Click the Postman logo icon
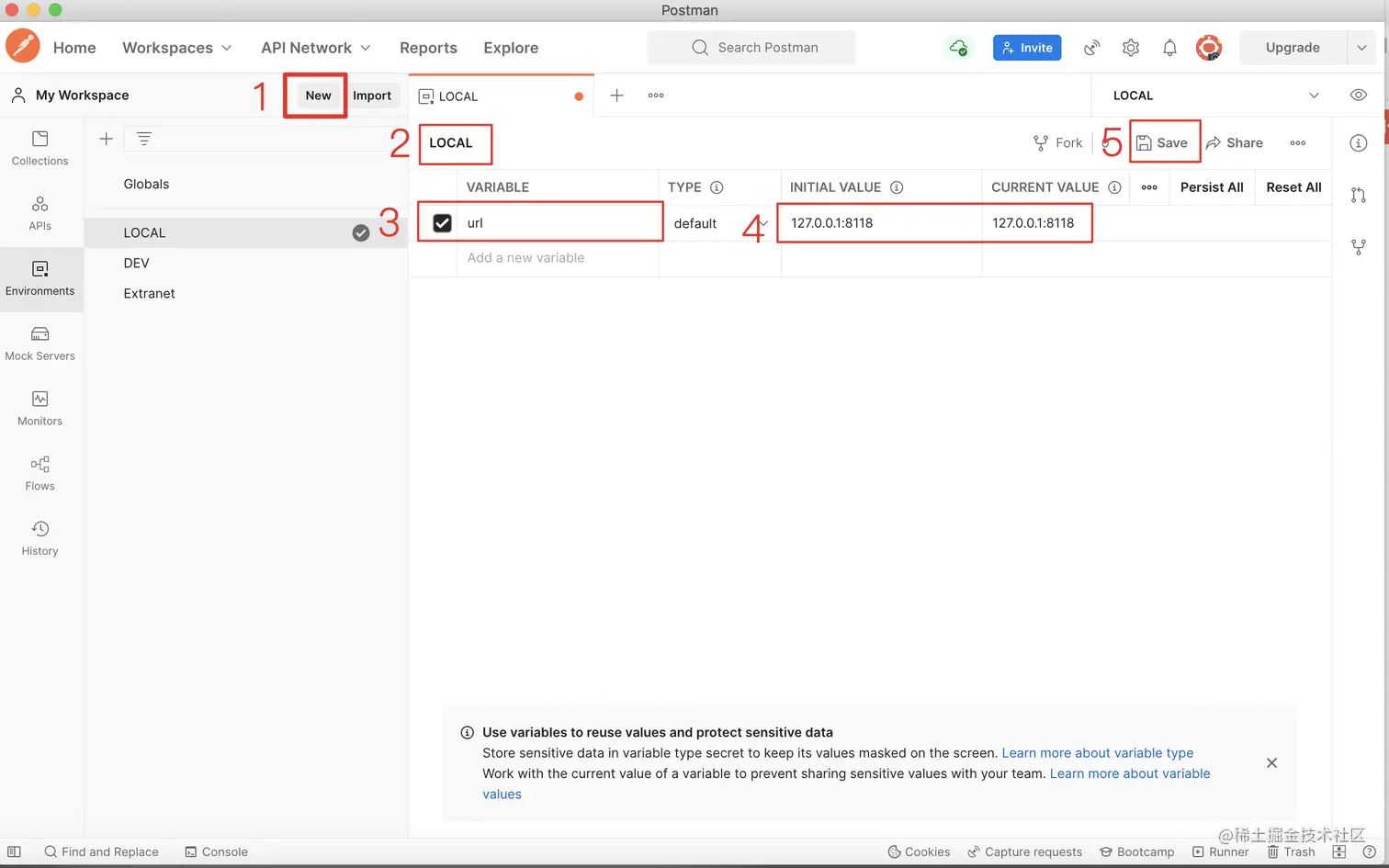The height and width of the screenshot is (868, 1389). coord(23,47)
